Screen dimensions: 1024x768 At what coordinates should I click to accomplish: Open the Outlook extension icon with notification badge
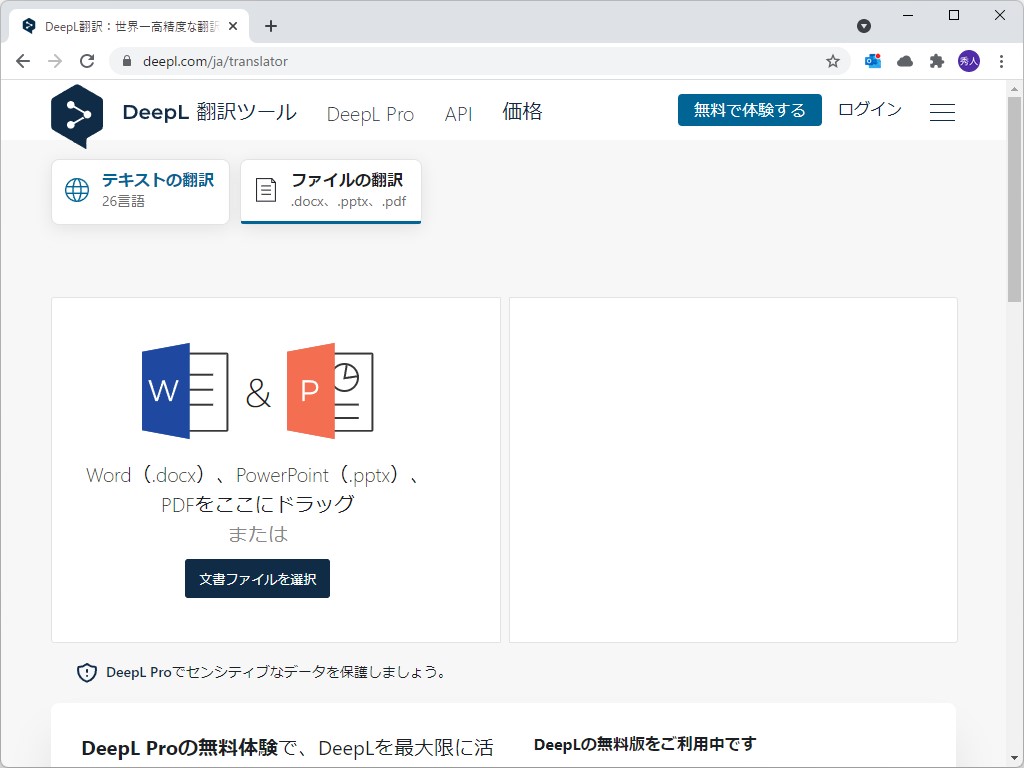click(872, 60)
